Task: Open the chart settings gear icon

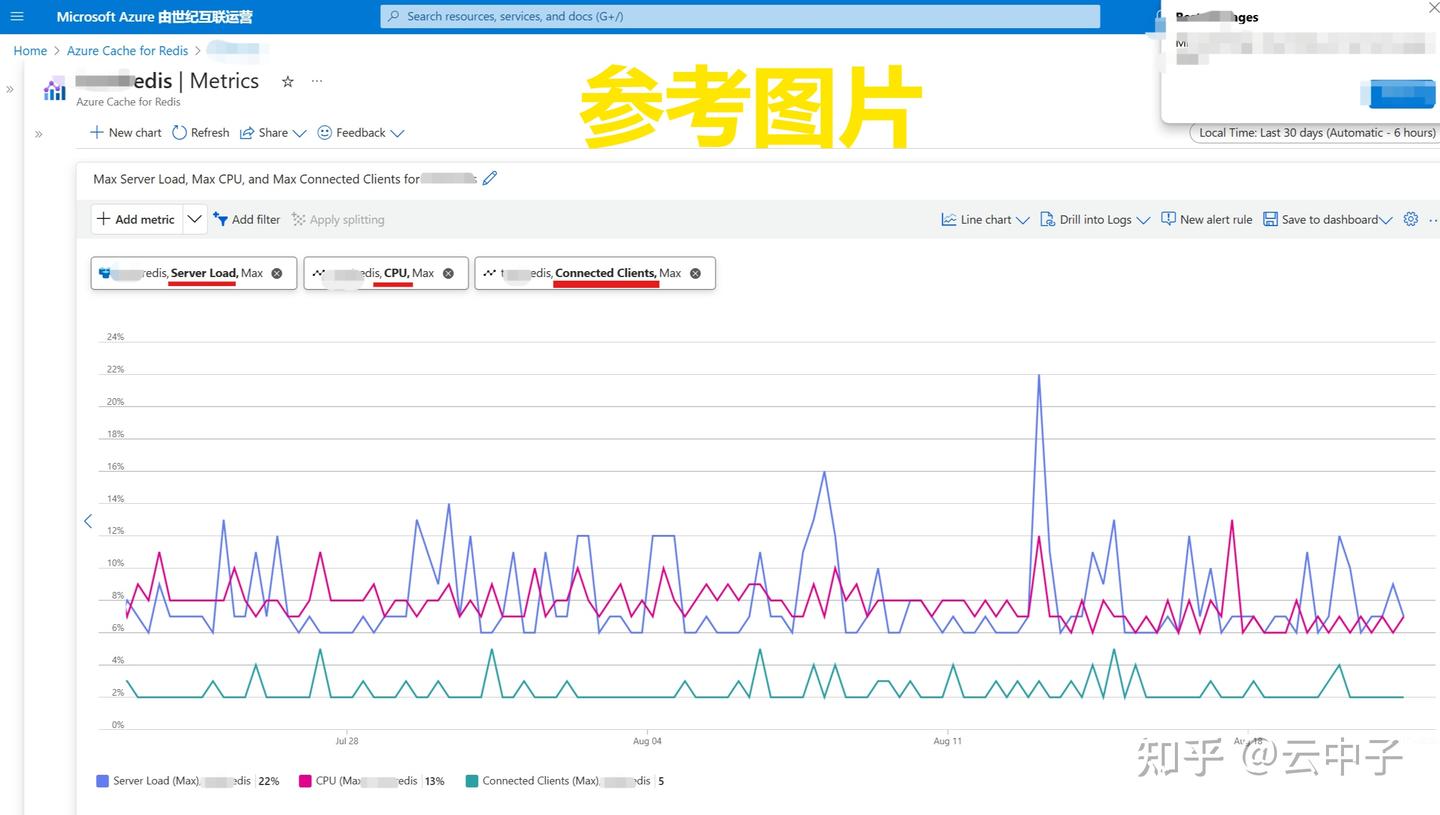Action: pyautogui.click(x=1410, y=219)
